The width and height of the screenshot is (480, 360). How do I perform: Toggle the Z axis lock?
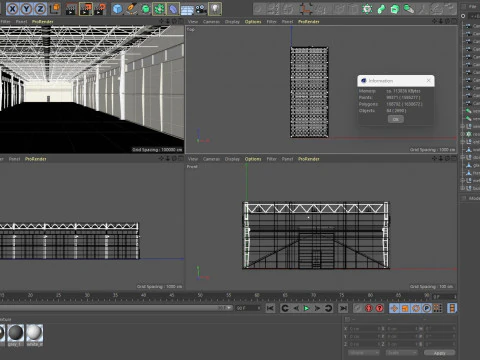[x=40, y=9]
